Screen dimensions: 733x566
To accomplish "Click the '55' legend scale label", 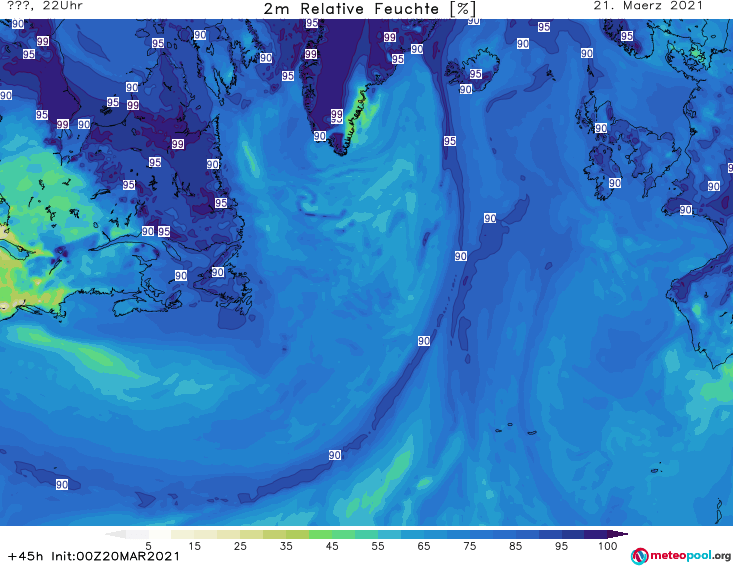I will click(x=378, y=546).
